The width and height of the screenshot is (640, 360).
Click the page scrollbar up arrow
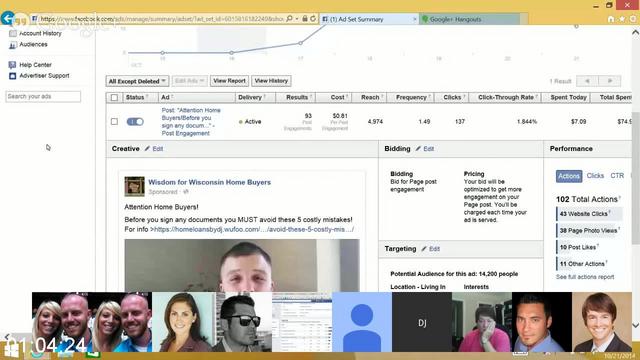point(636,32)
